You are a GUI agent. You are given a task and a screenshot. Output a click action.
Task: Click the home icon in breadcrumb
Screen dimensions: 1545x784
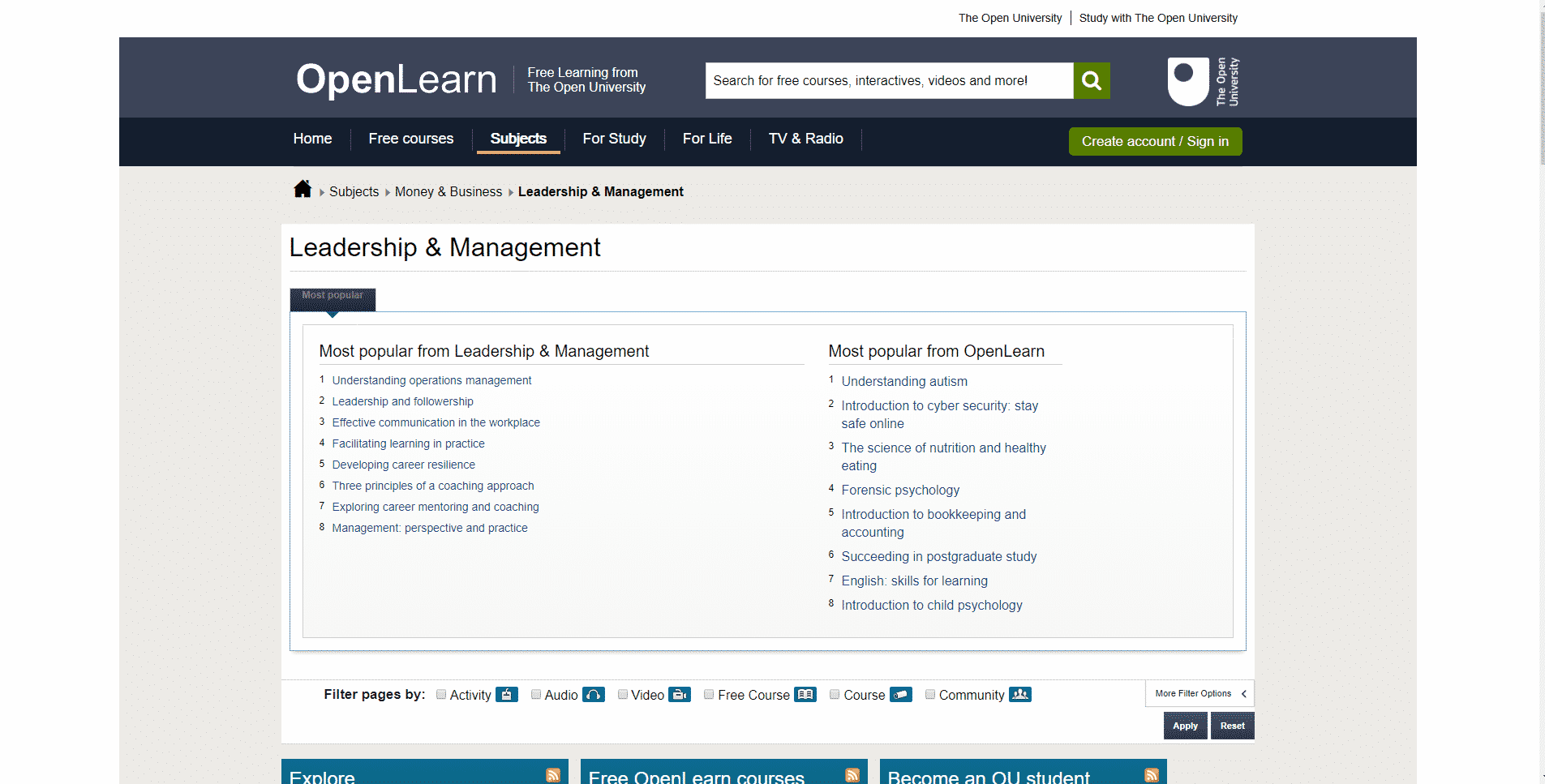click(x=303, y=189)
